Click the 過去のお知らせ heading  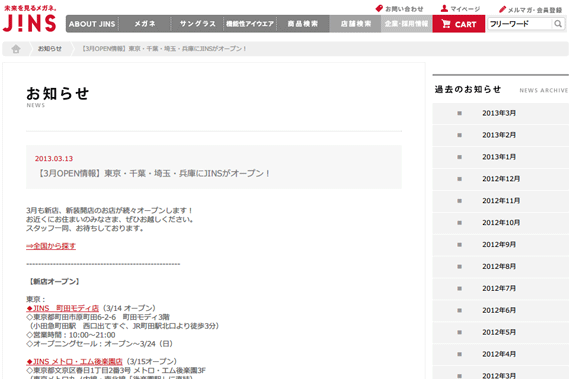pyautogui.click(x=468, y=89)
